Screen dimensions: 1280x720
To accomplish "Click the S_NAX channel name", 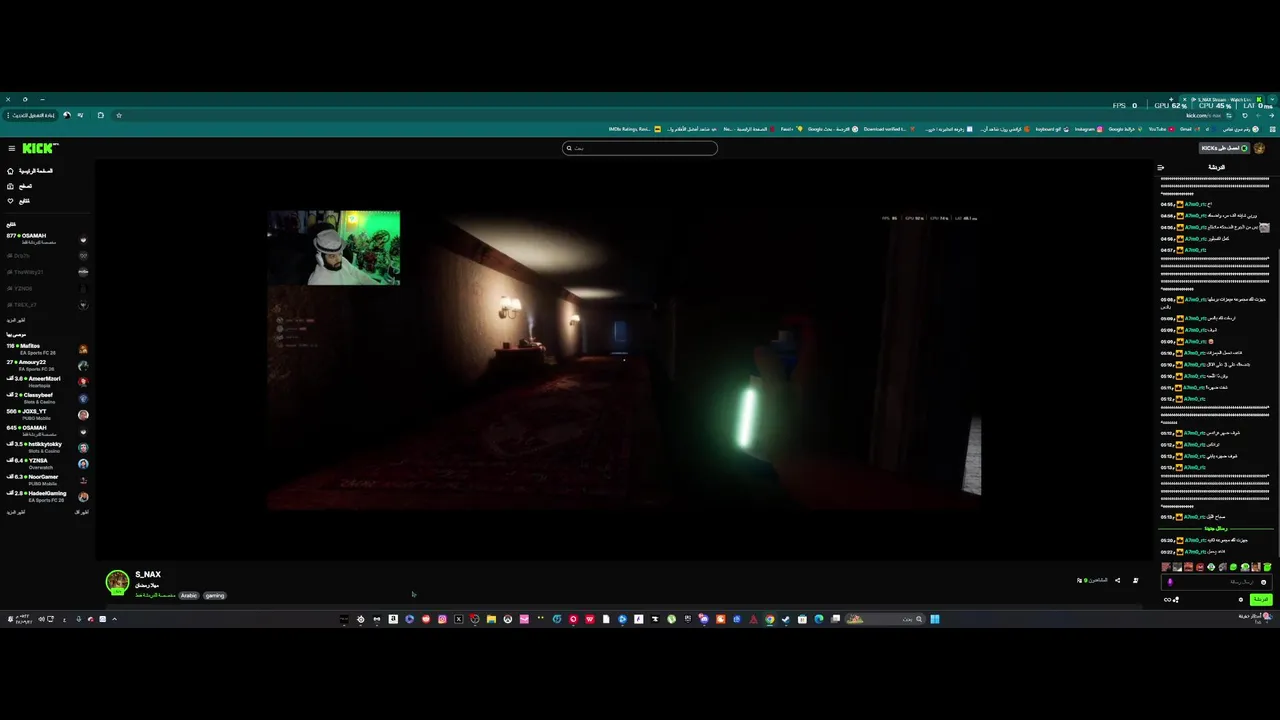I will 148,575.
